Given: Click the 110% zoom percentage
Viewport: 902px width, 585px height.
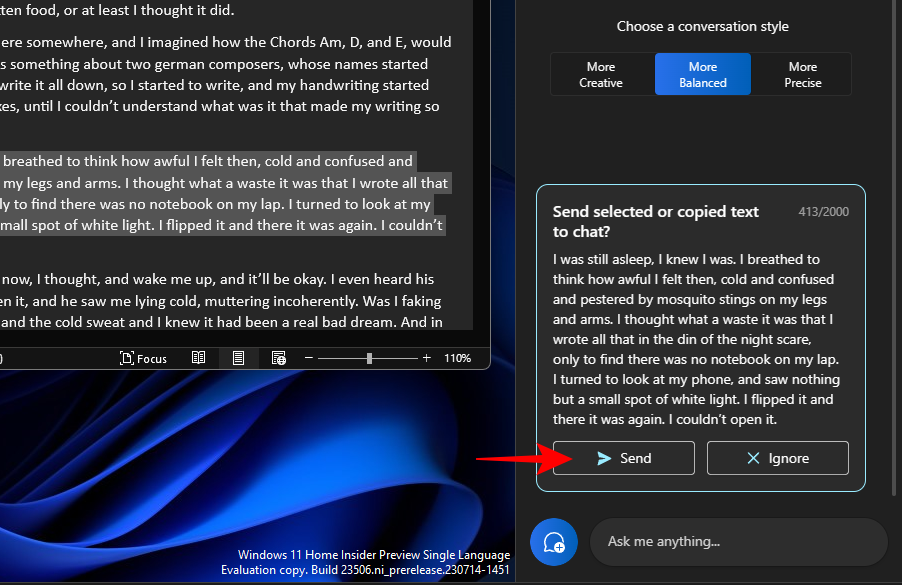Looking at the screenshot, I should (457, 357).
